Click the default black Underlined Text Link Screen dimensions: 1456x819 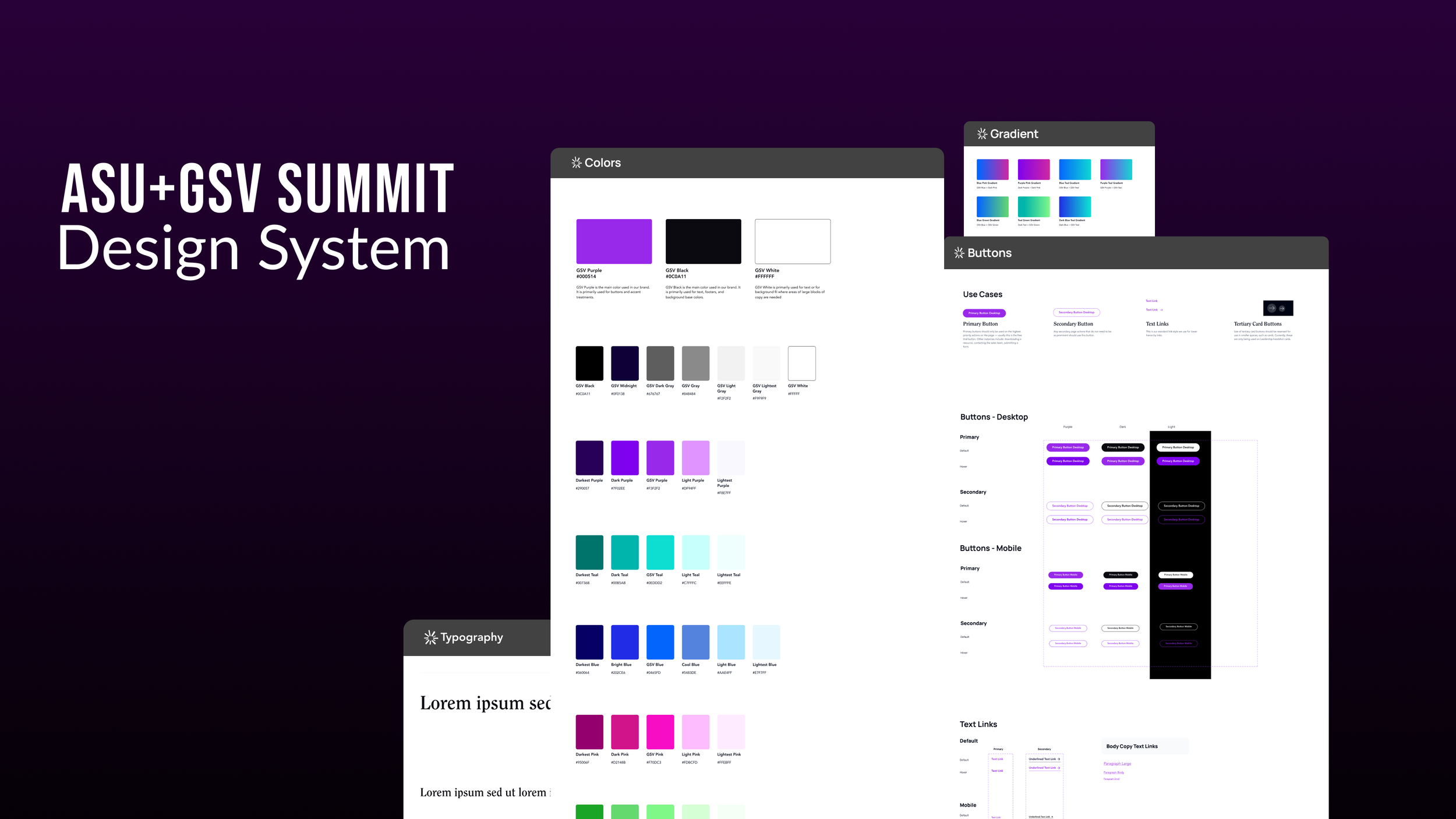click(1044, 759)
